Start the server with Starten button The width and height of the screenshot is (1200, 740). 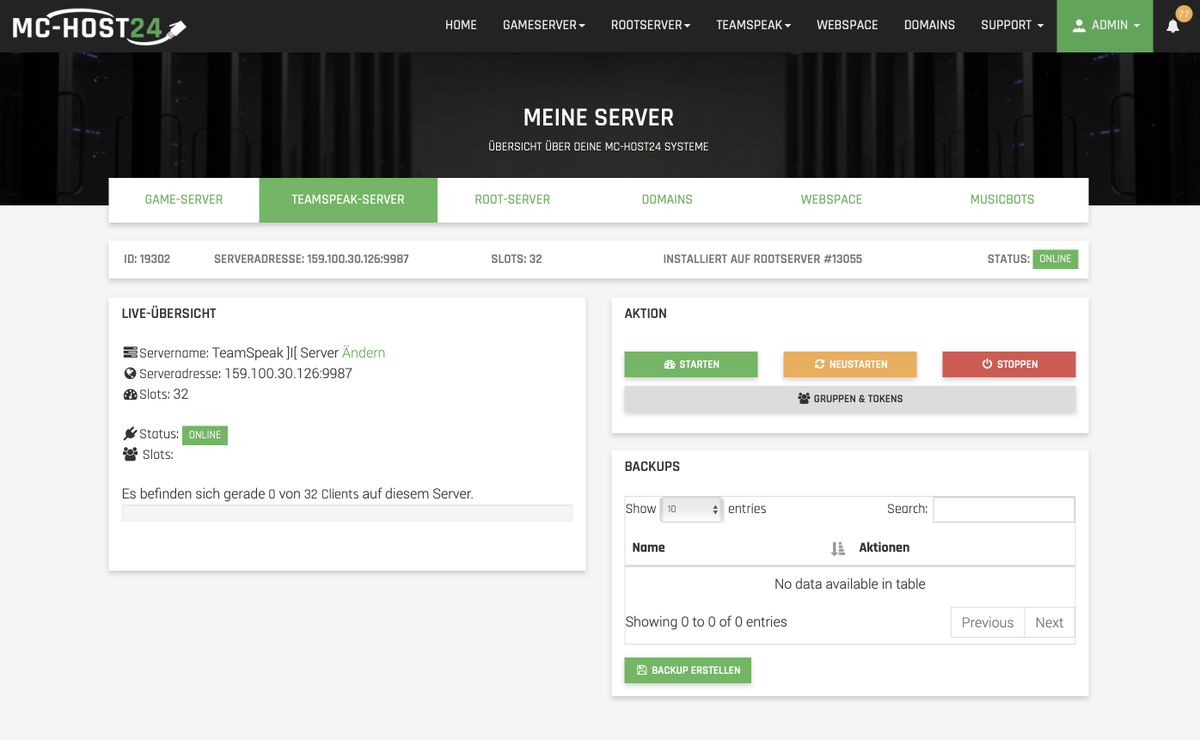click(691, 364)
